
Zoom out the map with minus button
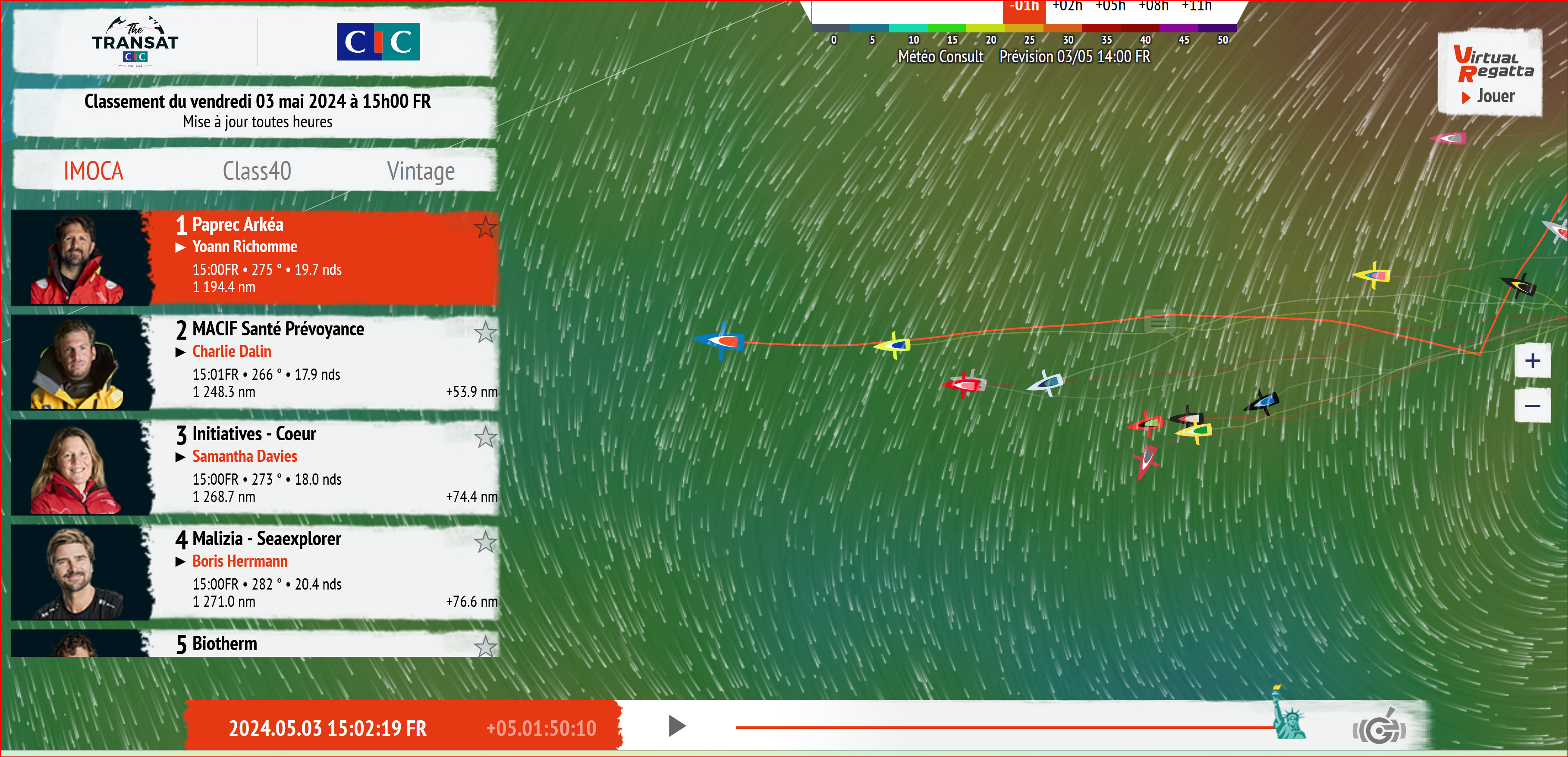[x=1532, y=406]
